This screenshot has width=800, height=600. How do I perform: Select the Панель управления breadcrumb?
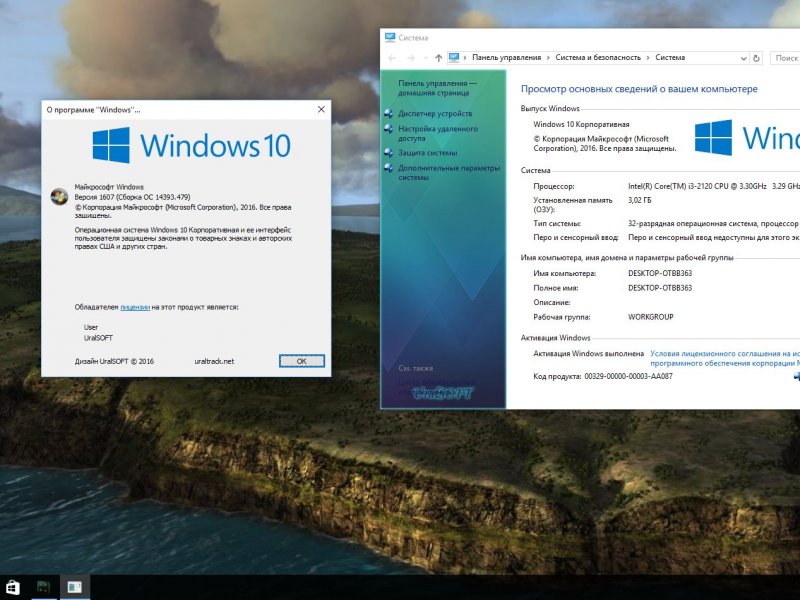[507, 58]
